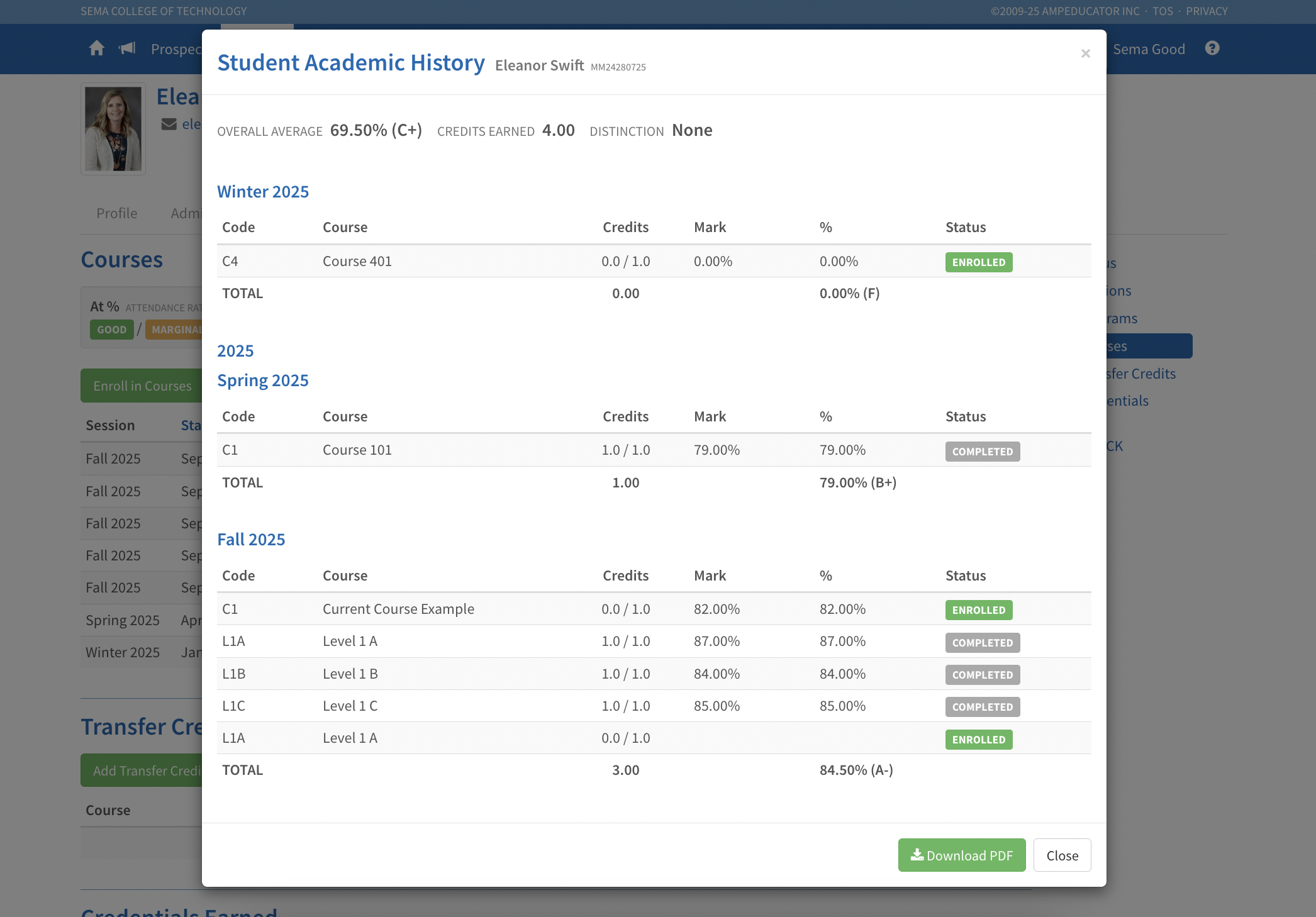1316x917 pixels.
Task: Open the help question mark icon
Action: click(x=1212, y=48)
